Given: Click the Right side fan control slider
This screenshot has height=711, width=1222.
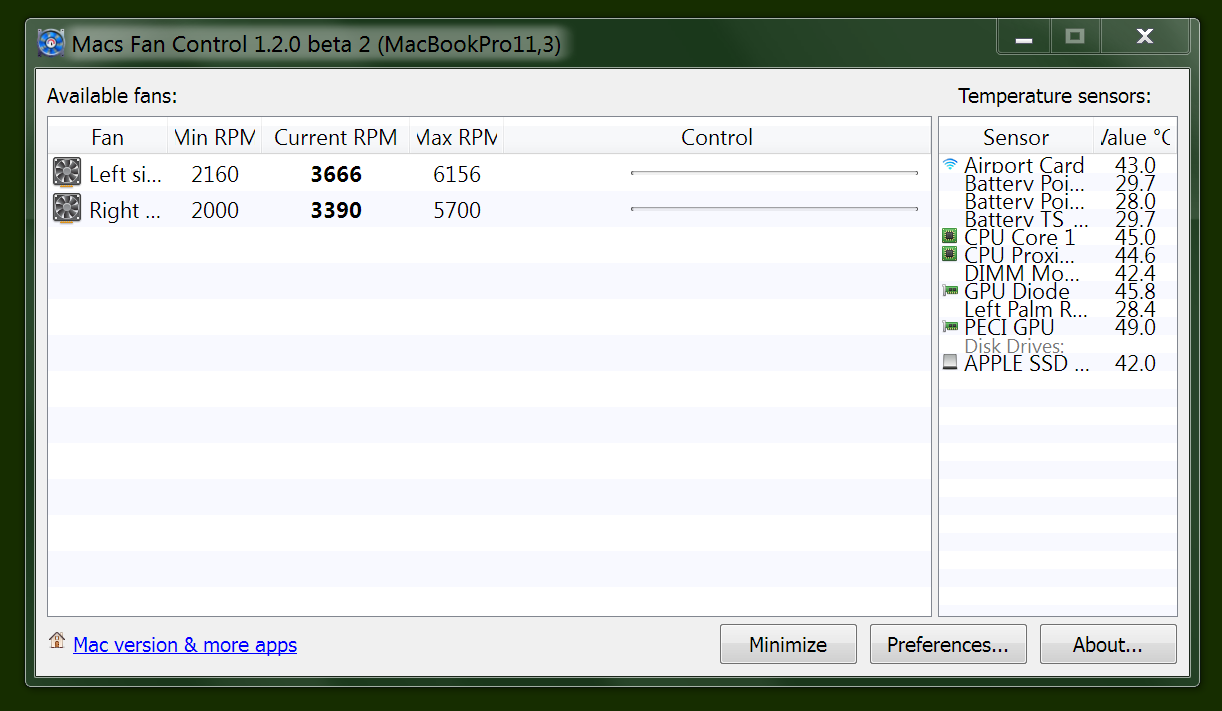Looking at the screenshot, I should coord(774,209).
